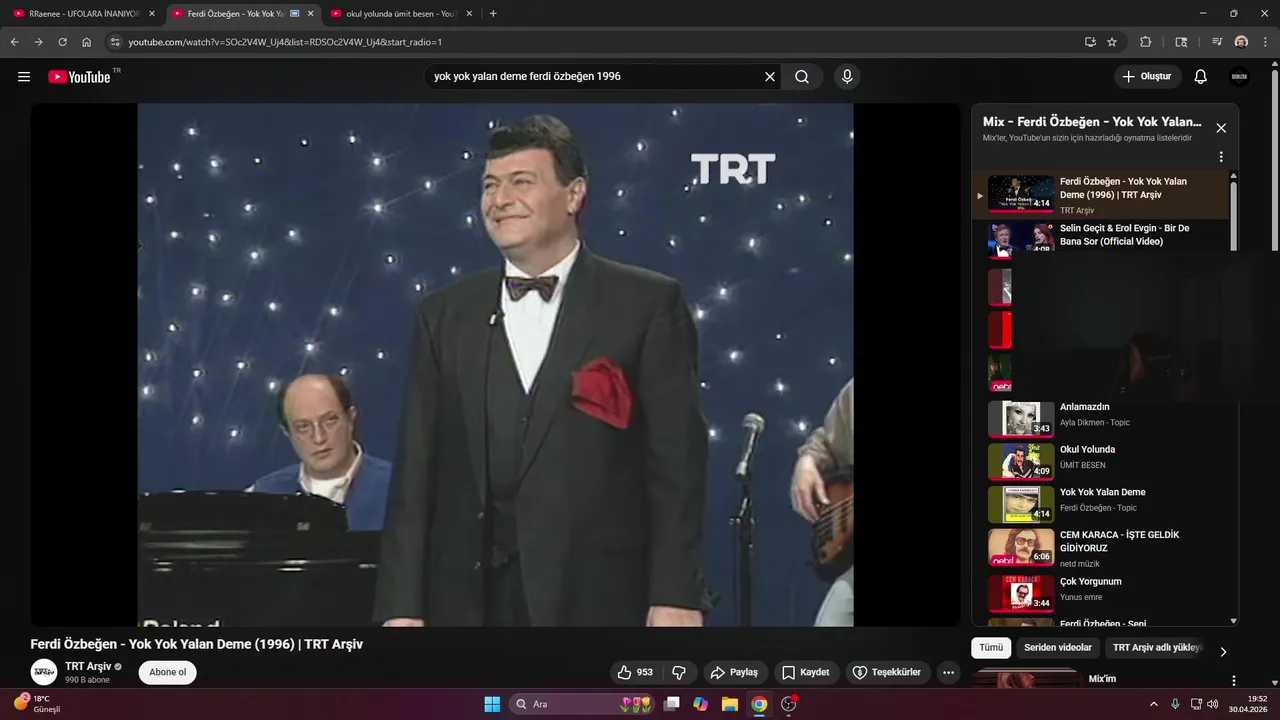Subscribe with the Abone ol button

[168, 672]
